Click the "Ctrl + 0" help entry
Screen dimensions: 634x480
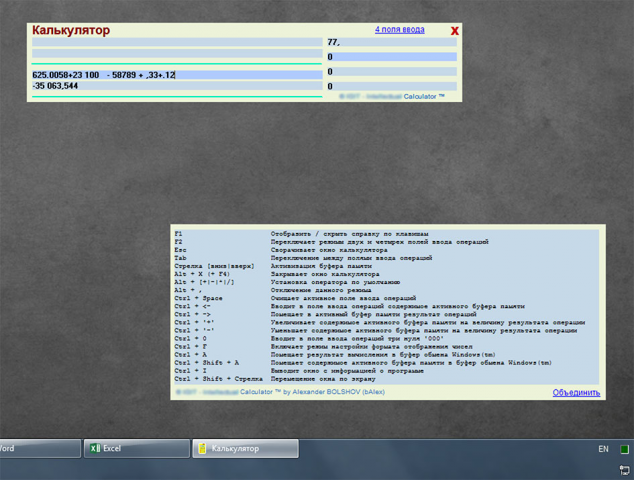click(190, 339)
